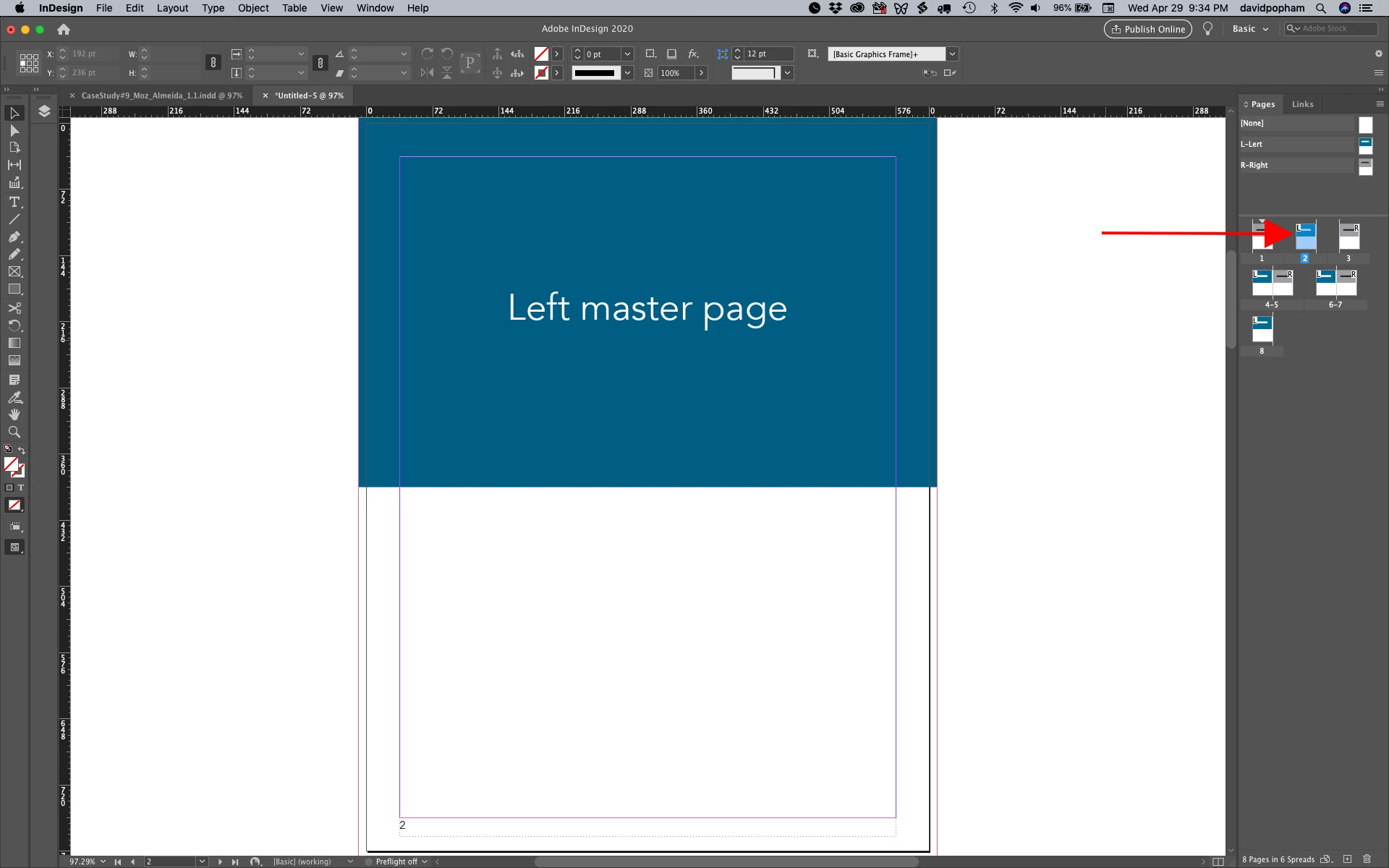
Task: Open the Layers panel icon
Action: [44, 111]
